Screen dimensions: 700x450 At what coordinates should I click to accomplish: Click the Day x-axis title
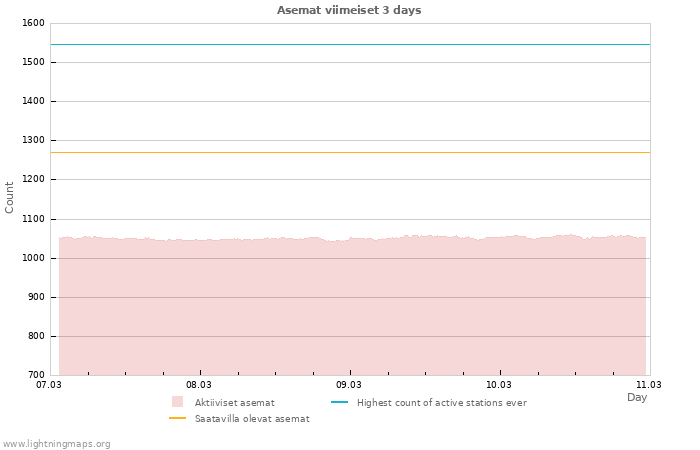[637, 398]
